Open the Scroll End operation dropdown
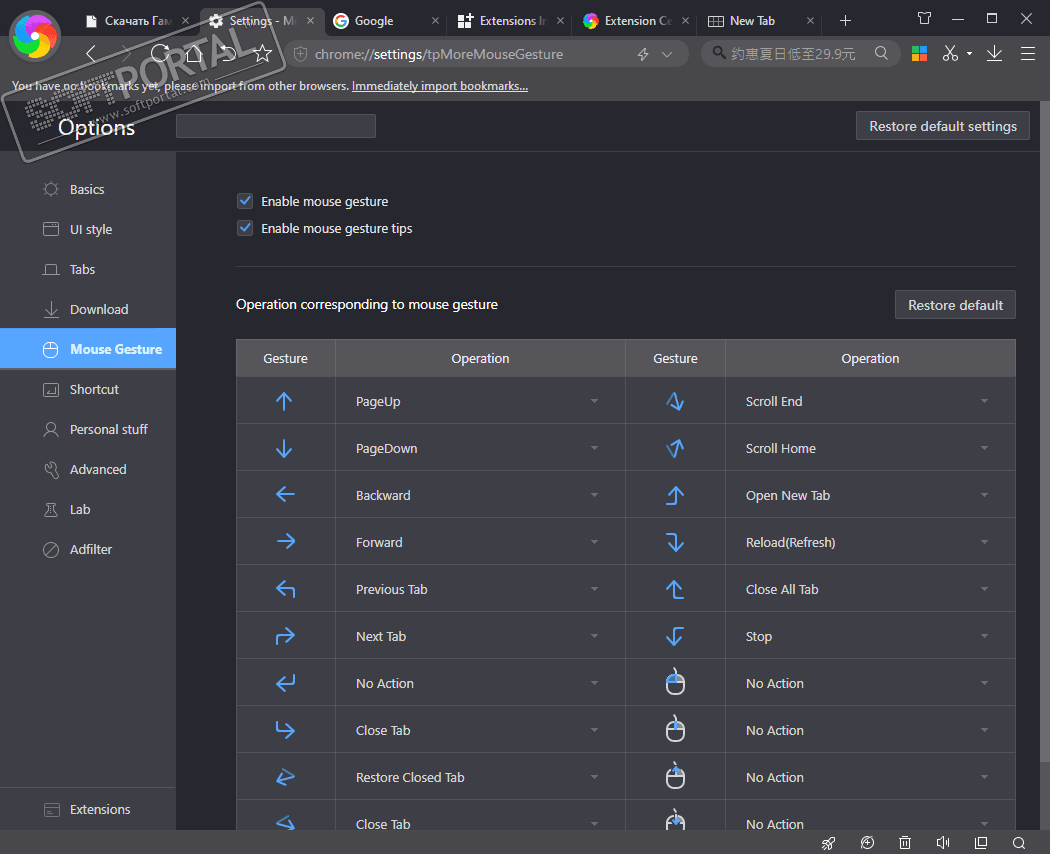Viewport: 1050px width, 854px height. [x=870, y=401]
